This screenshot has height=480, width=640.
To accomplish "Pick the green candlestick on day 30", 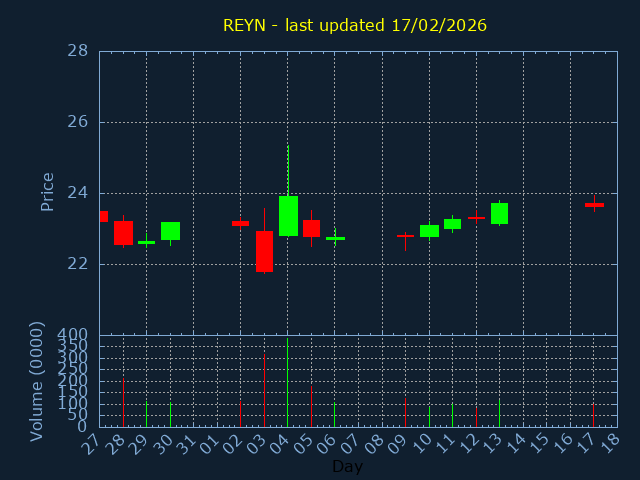I will coord(170,231).
